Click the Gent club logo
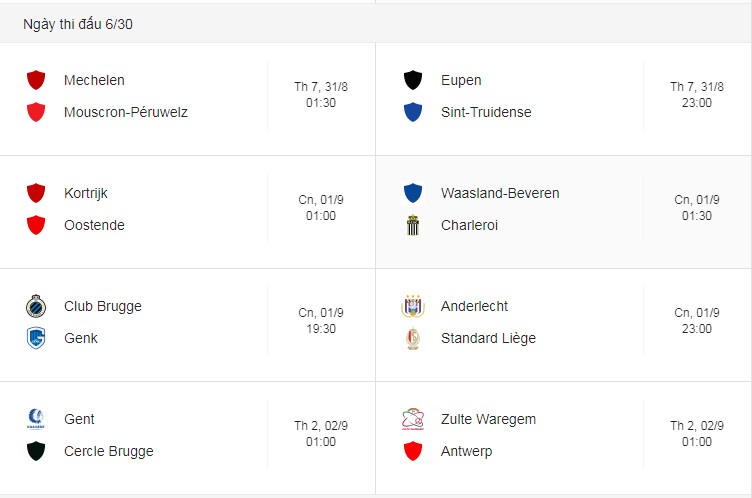The image size is (752, 498). tap(36, 419)
